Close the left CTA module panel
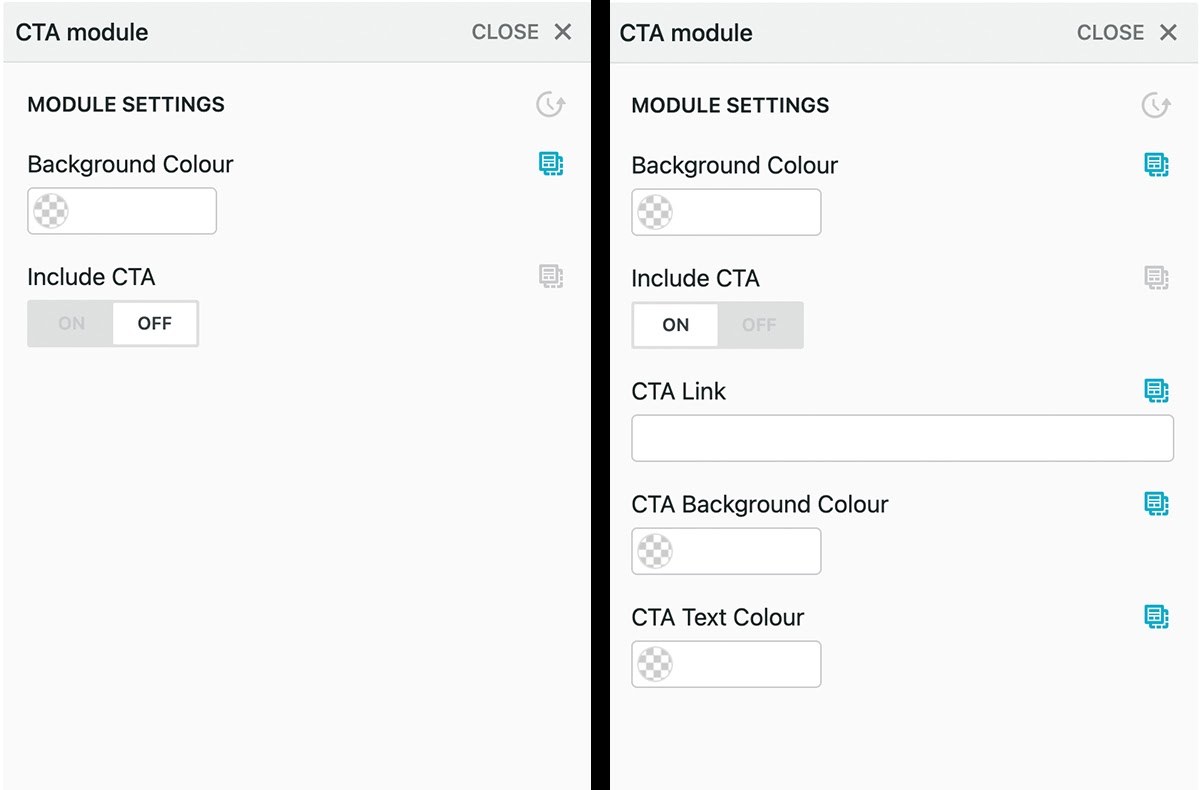The image size is (1200, 790). click(522, 32)
